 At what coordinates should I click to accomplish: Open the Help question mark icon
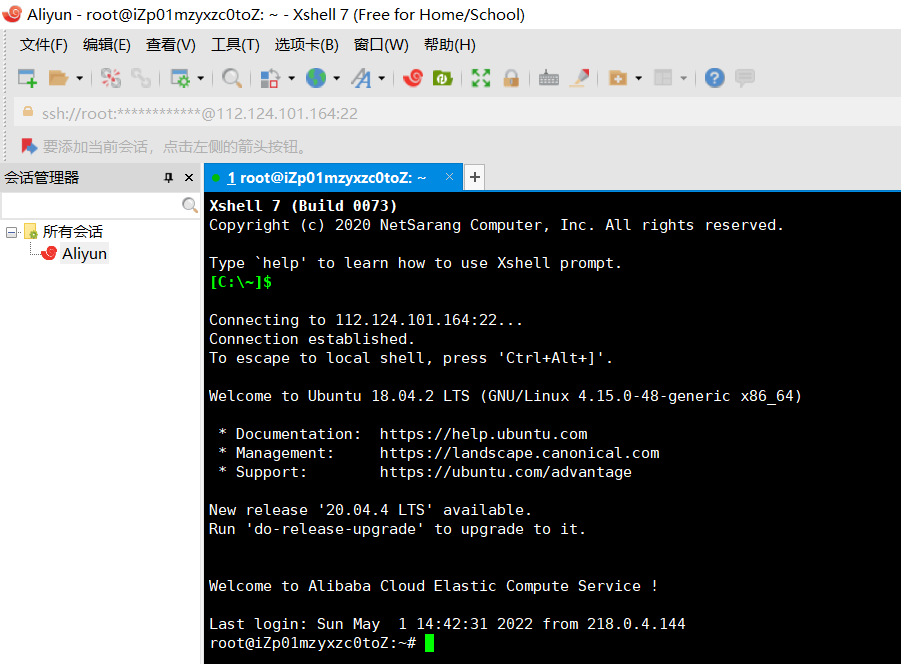click(714, 78)
